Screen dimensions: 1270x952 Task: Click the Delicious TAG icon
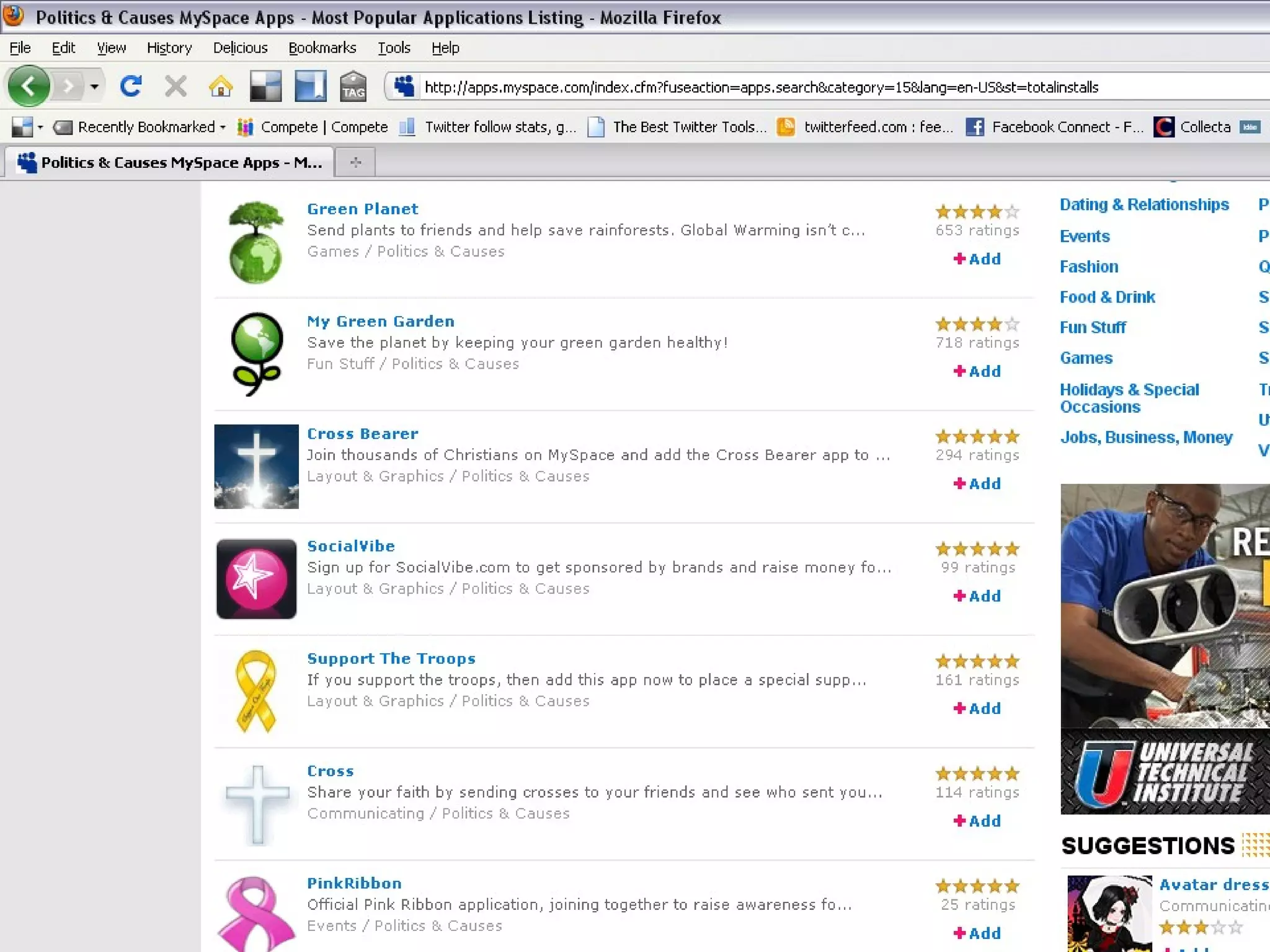(353, 86)
